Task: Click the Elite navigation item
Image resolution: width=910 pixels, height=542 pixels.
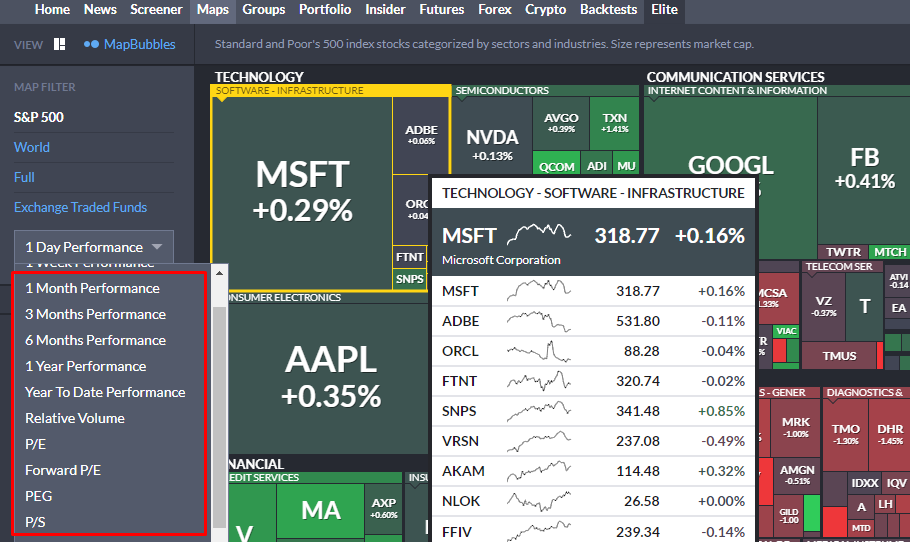Action: click(664, 10)
